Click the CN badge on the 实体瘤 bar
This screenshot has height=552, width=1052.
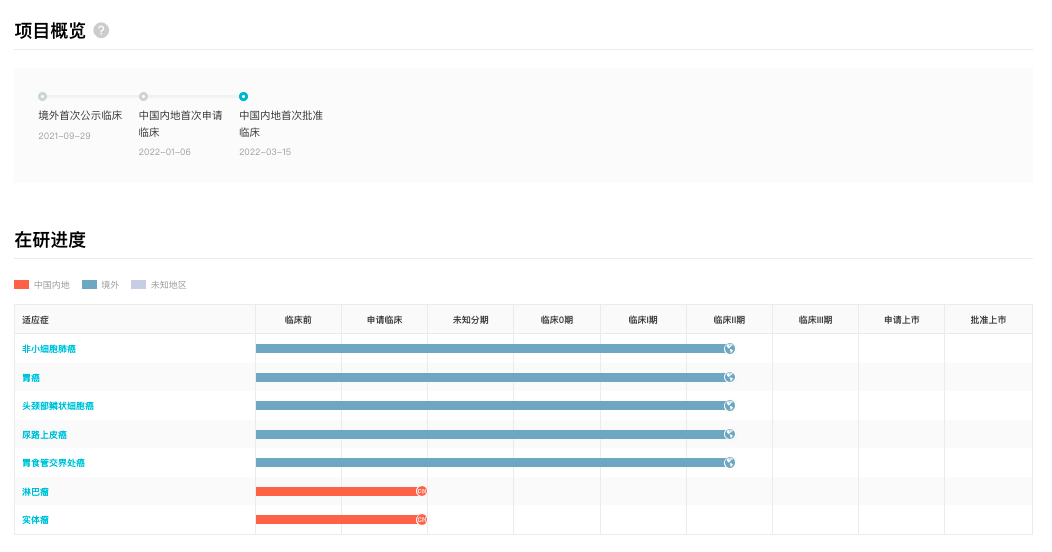[x=422, y=520]
